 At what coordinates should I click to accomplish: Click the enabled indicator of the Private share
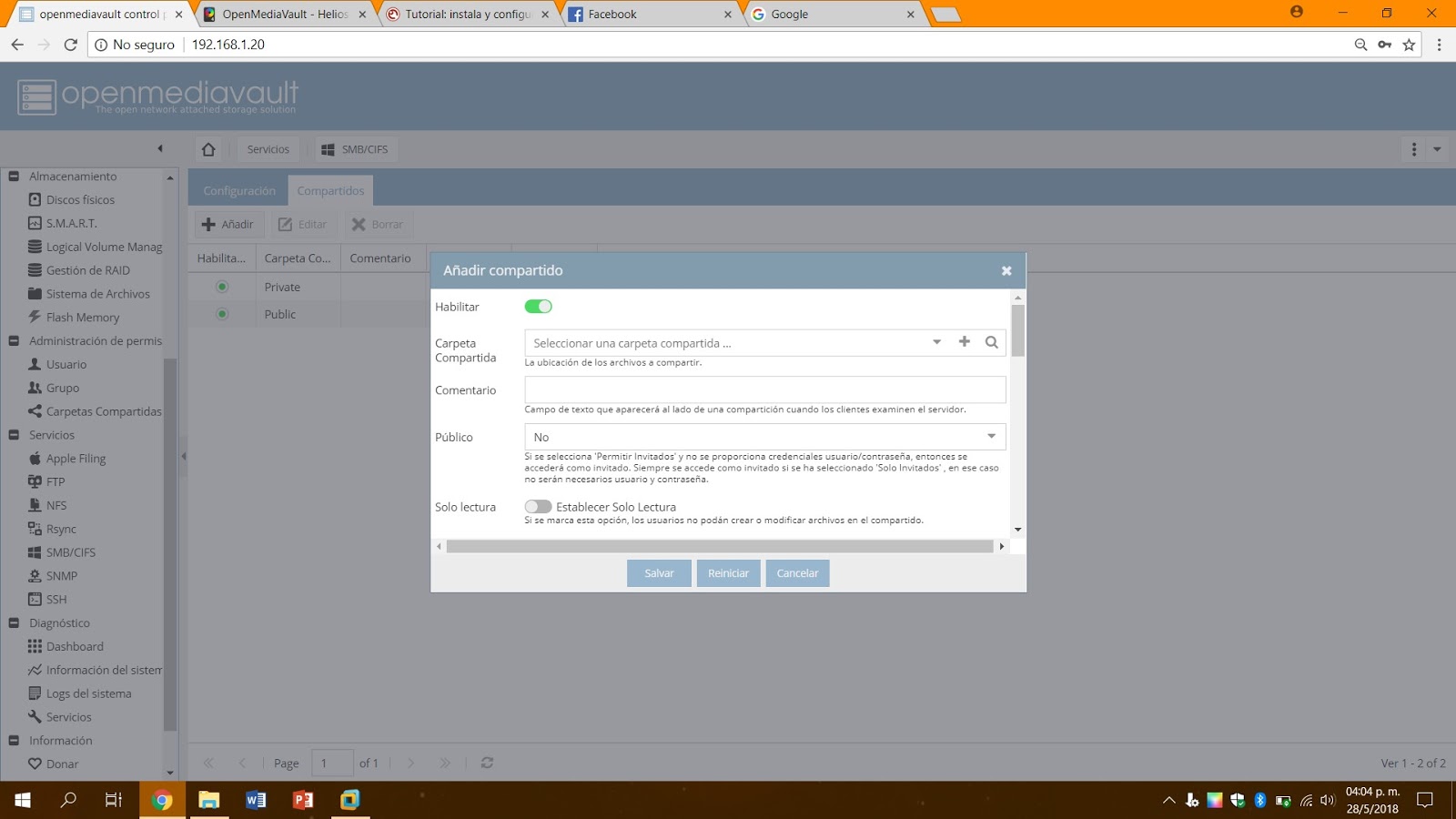(222, 287)
